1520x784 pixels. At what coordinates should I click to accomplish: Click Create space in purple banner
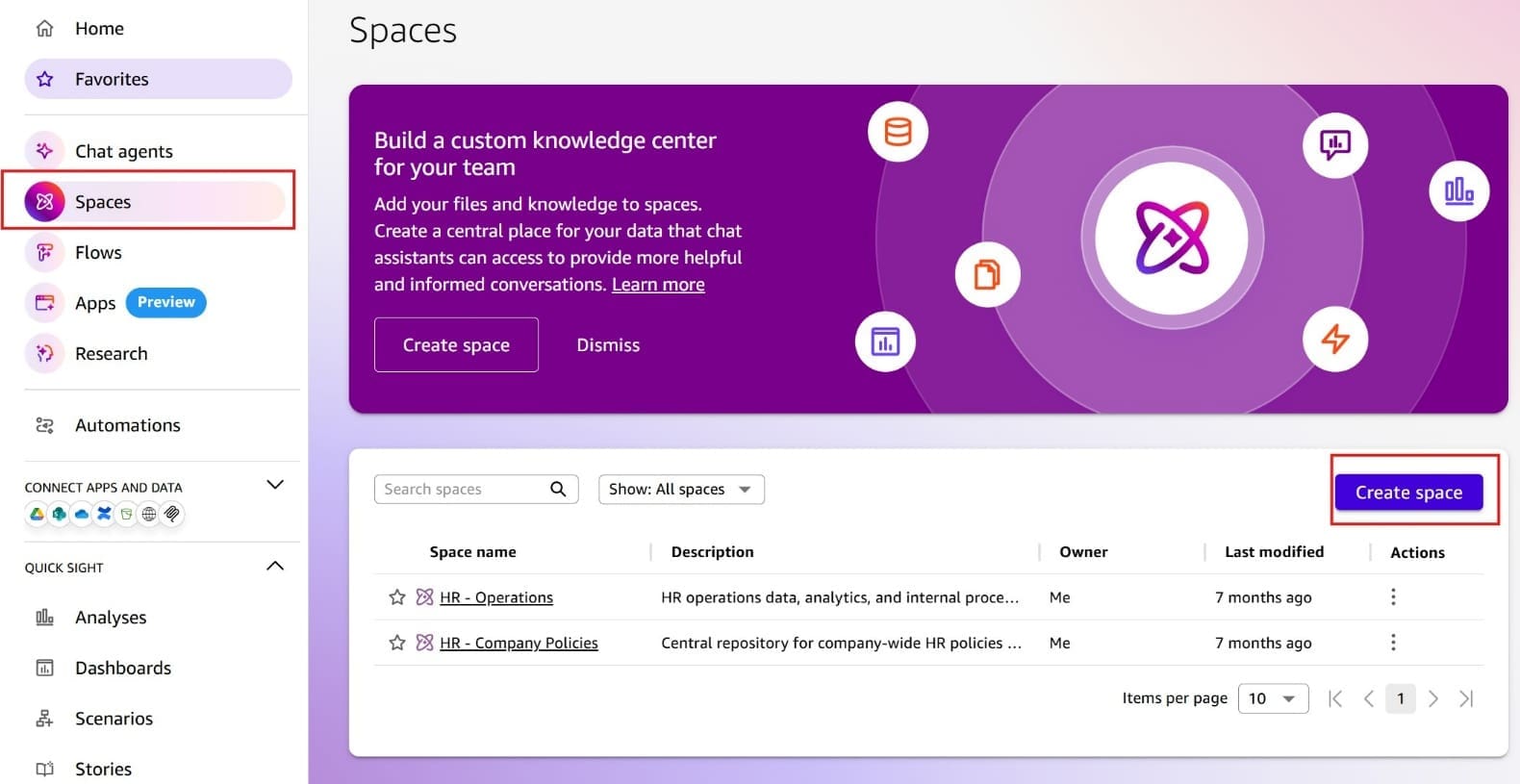point(456,344)
